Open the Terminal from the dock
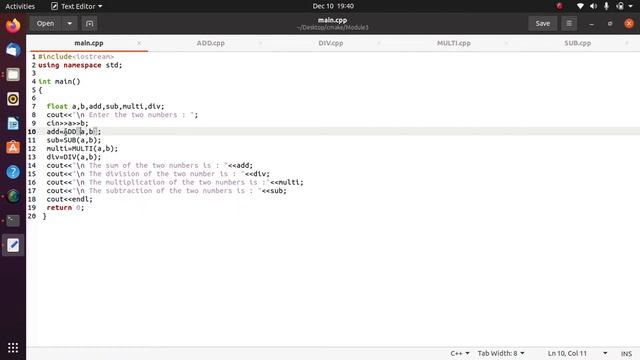The width and height of the screenshot is (640, 360). point(13,220)
